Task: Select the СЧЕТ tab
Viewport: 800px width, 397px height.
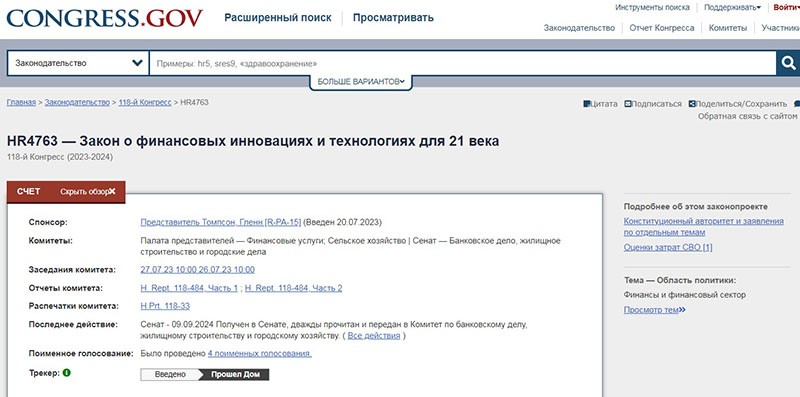Action: click(x=29, y=191)
